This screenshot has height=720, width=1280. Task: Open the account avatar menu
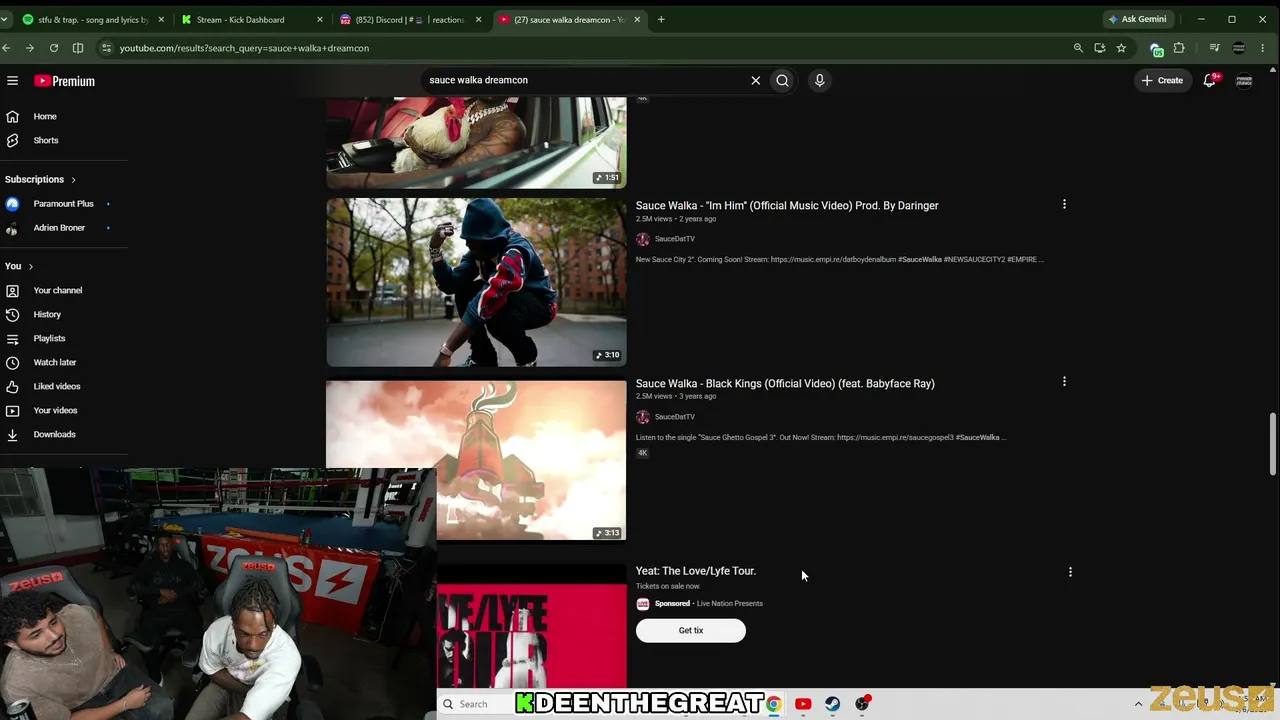(1244, 80)
